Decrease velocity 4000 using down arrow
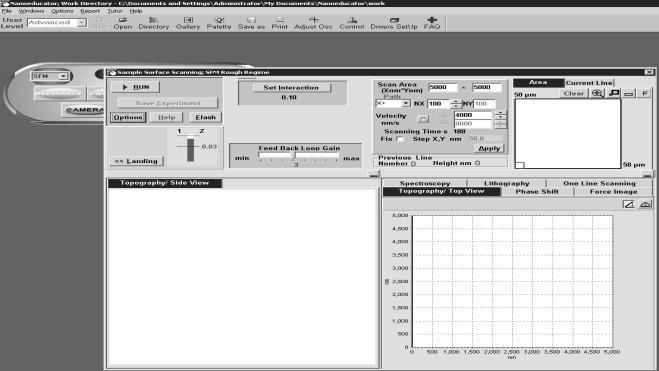 click(500, 117)
